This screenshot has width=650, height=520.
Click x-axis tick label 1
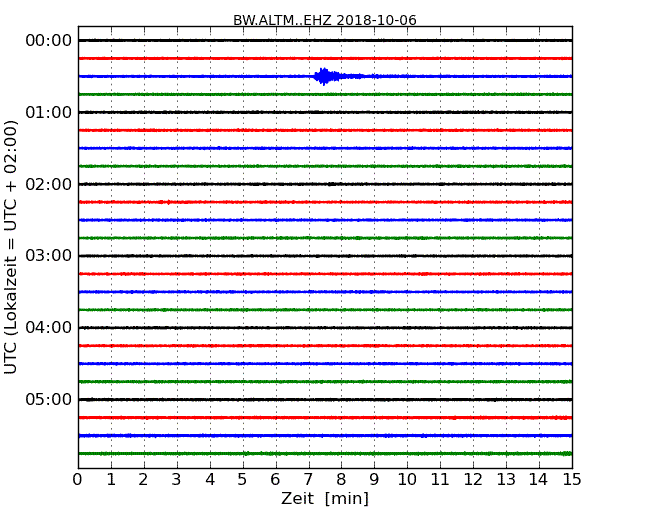[111, 480]
